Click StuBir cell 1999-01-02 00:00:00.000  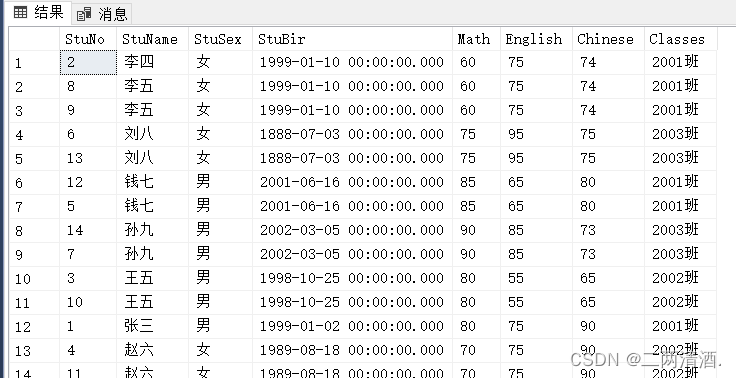tap(353, 326)
